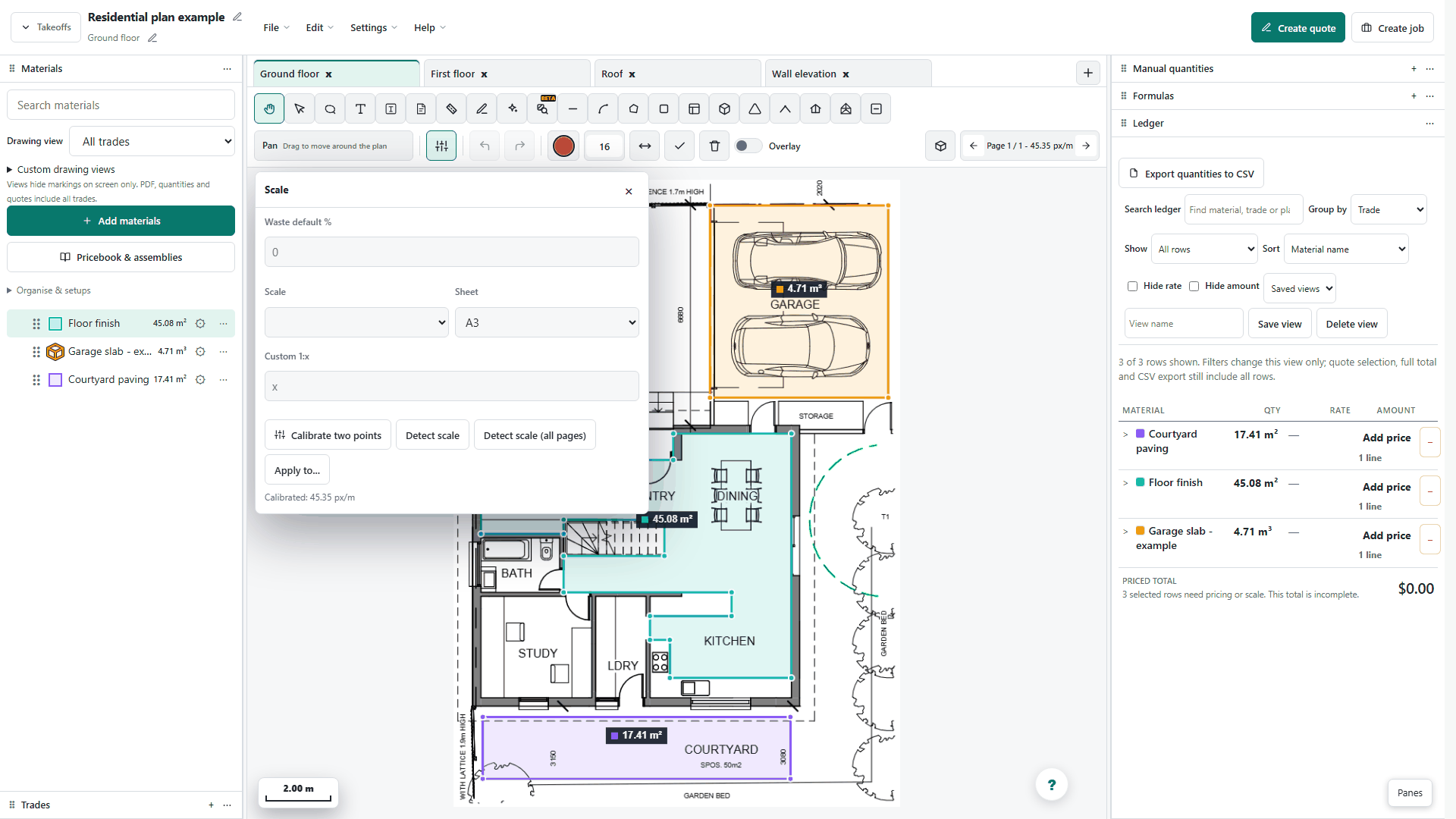Select the arc line tool
Image resolution: width=1456 pixels, height=819 pixels.
pyautogui.click(x=603, y=109)
